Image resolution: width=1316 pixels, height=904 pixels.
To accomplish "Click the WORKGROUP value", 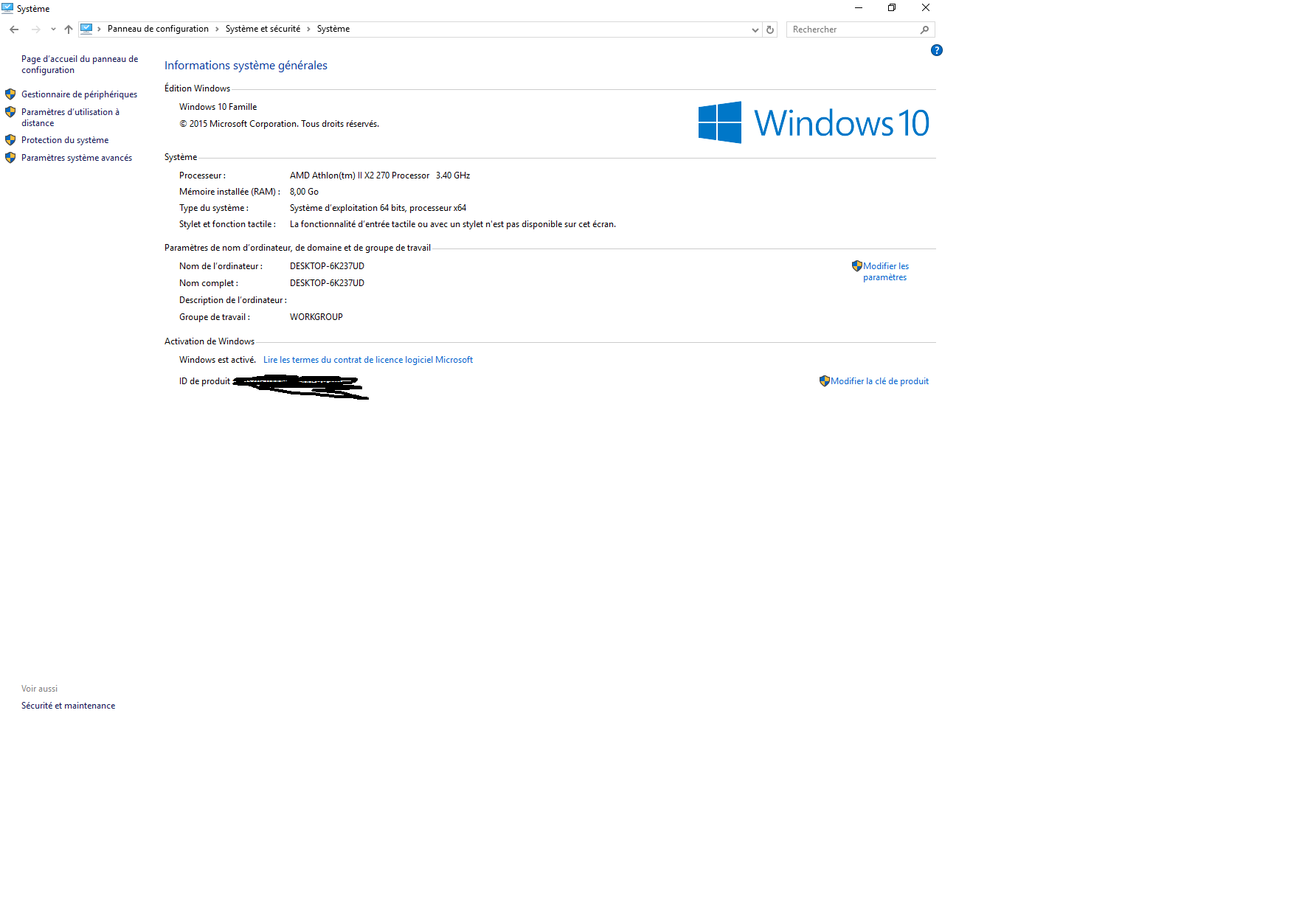I will tap(316, 317).
